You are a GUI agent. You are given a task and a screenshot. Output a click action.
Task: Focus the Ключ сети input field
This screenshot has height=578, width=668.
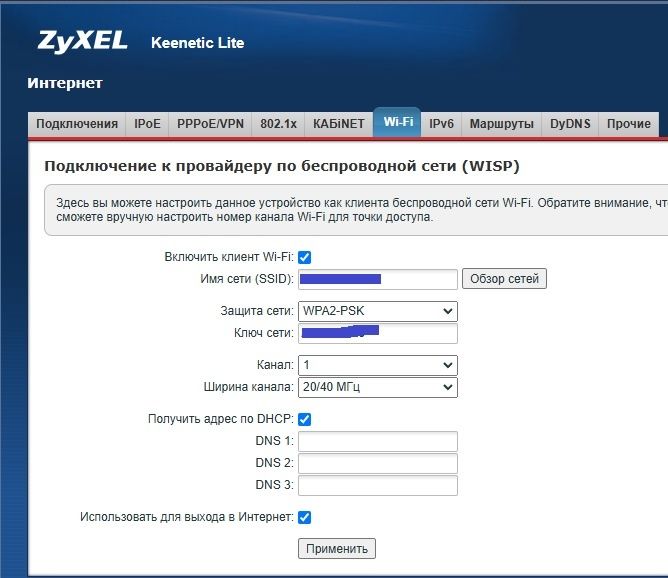tap(378, 333)
